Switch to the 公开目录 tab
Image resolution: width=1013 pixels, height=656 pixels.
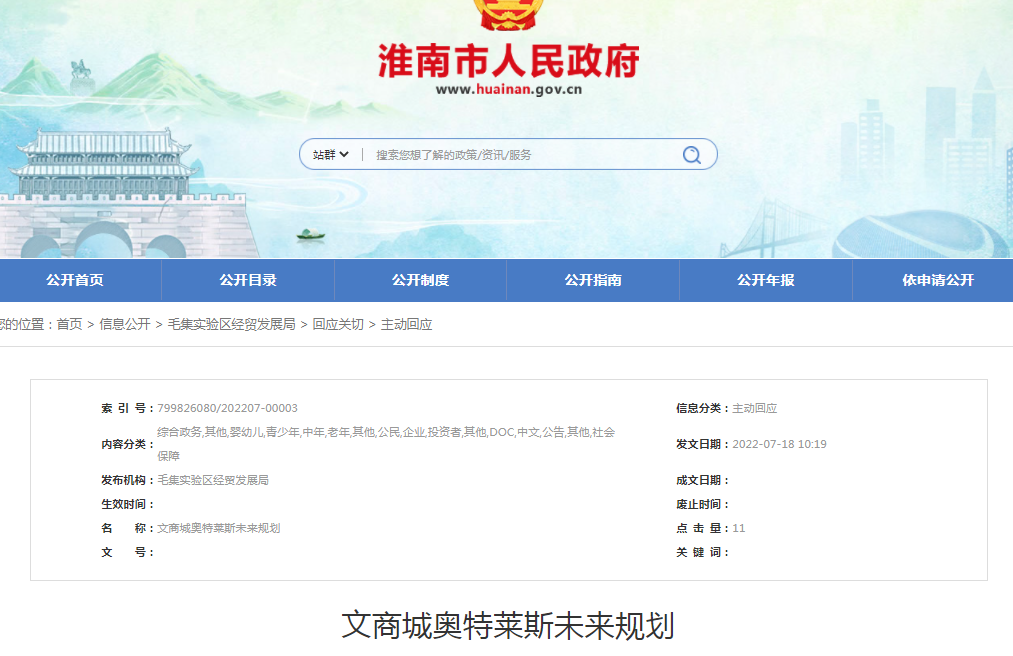point(248,280)
